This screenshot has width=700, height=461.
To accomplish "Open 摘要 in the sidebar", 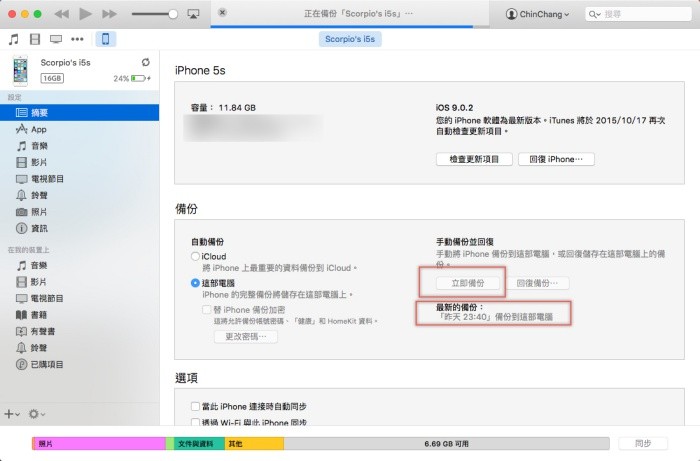I will coord(40,113).
